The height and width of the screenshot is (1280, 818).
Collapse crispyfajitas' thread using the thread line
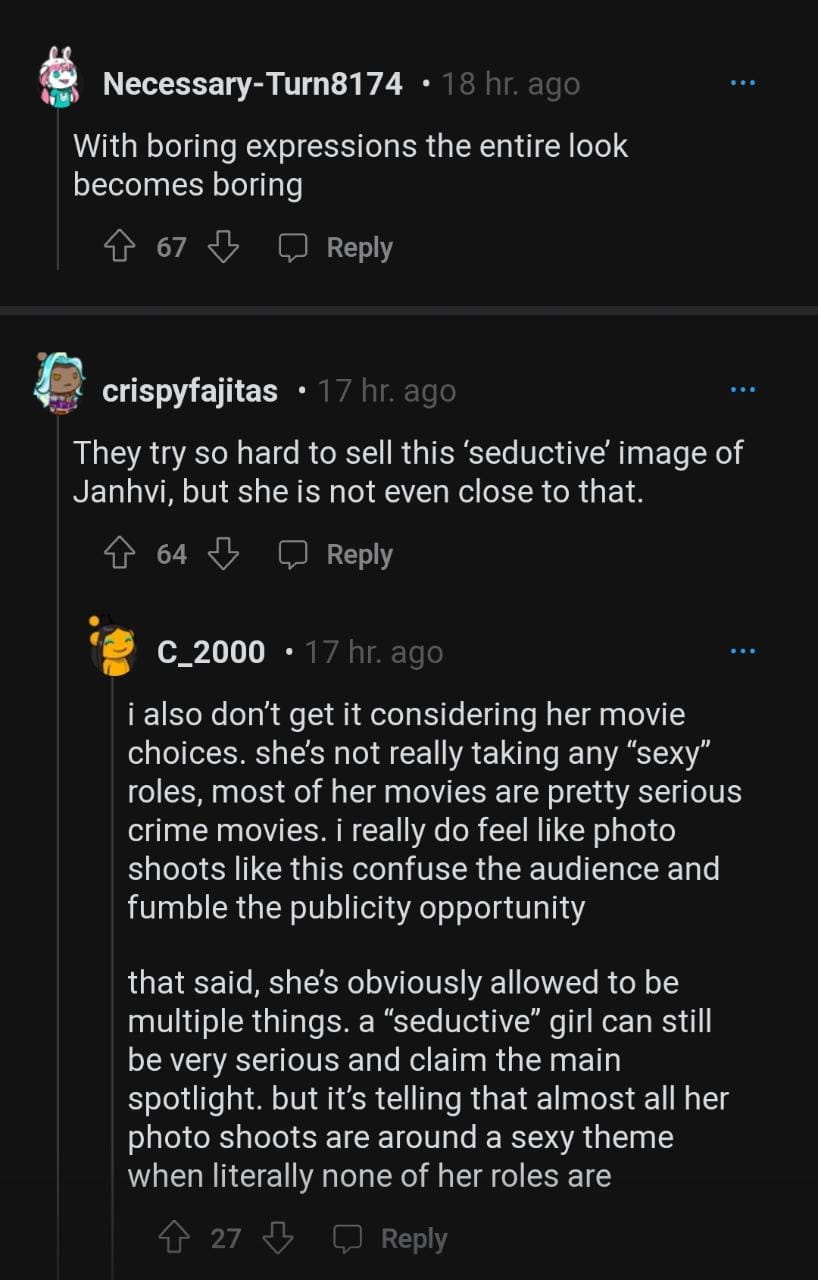click(58, 900)
